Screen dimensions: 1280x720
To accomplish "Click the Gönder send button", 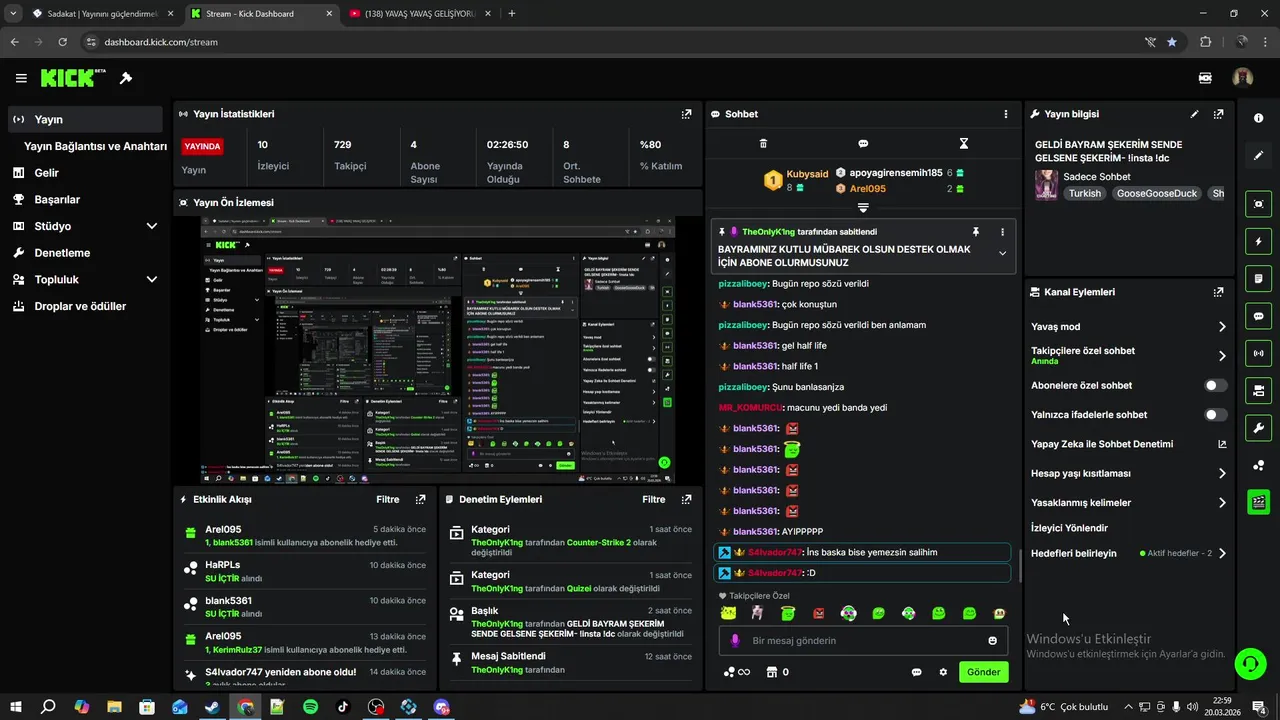I will [983, 672].
